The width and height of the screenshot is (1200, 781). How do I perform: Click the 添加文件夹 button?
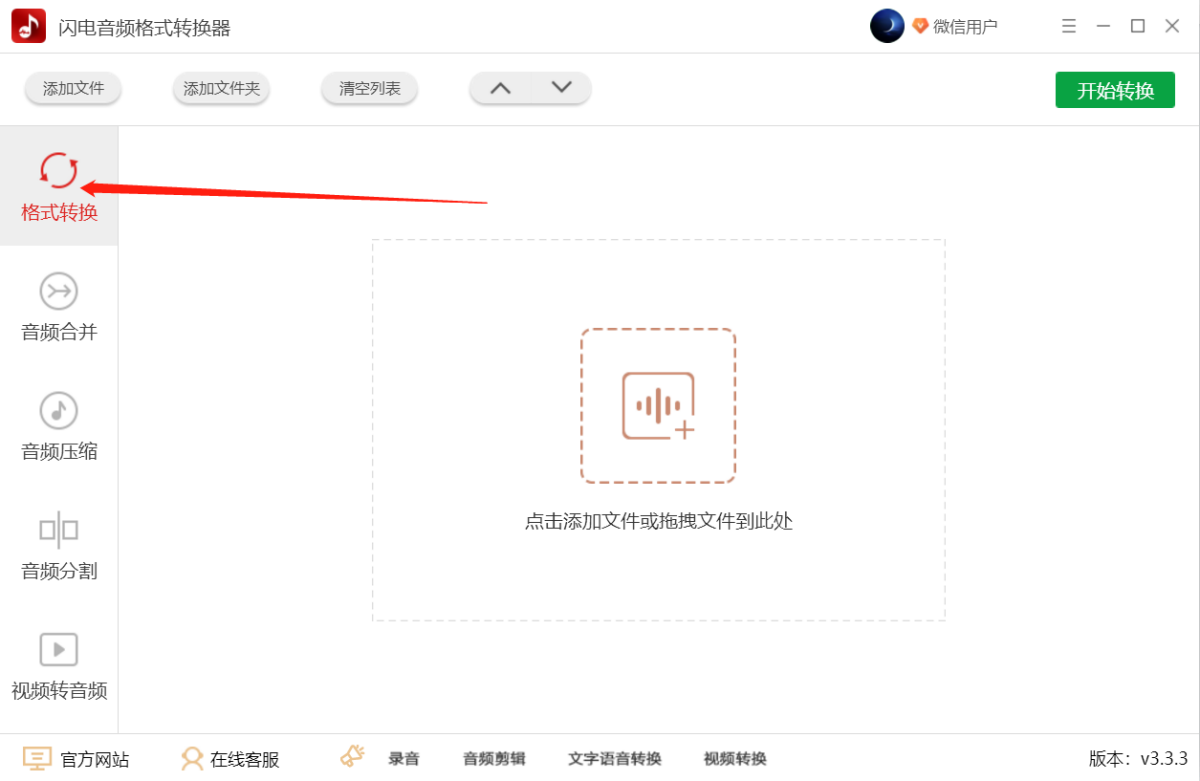click(221, 88)
